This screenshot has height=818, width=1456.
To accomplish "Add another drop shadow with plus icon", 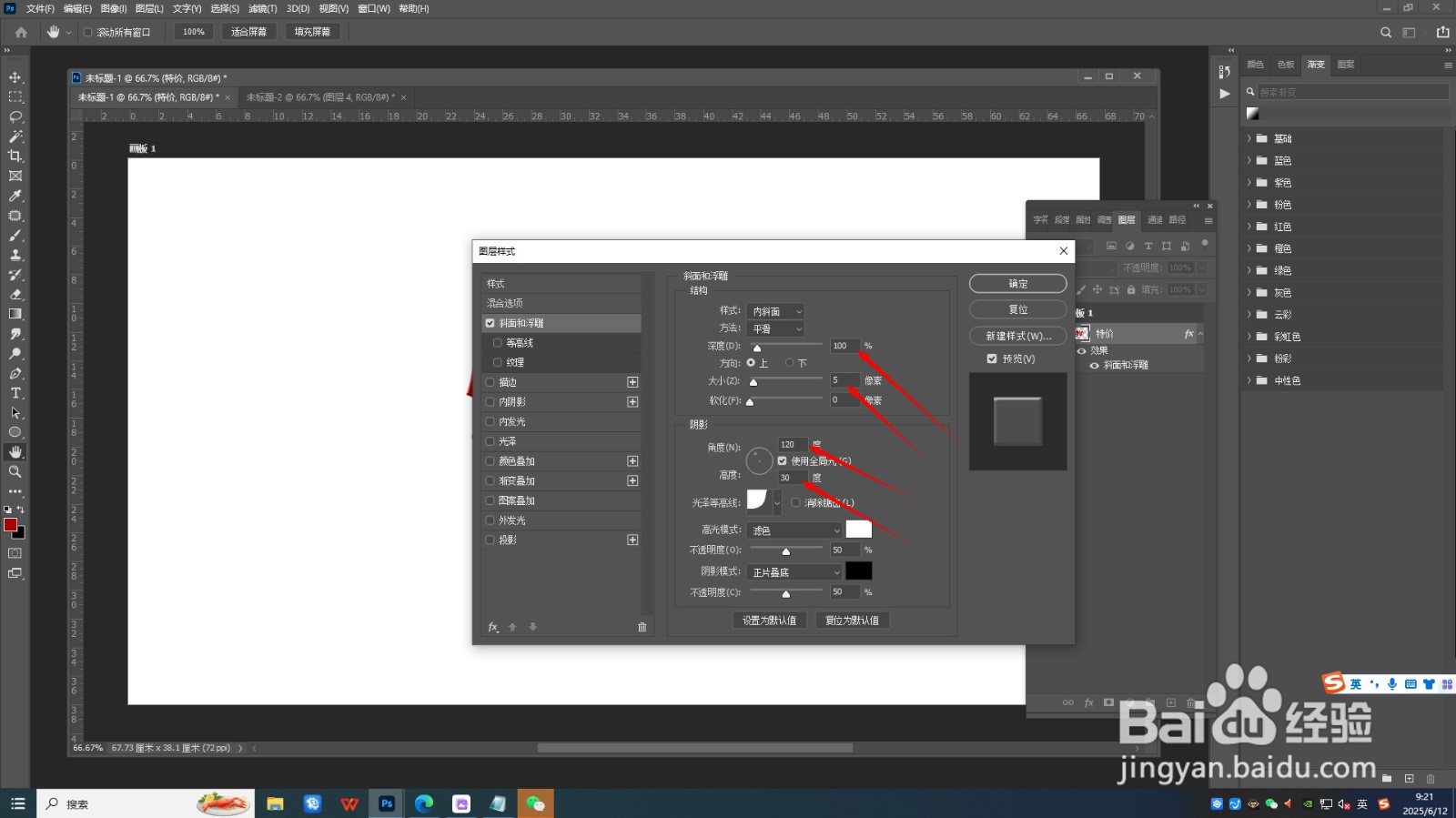I will [632, 540].
